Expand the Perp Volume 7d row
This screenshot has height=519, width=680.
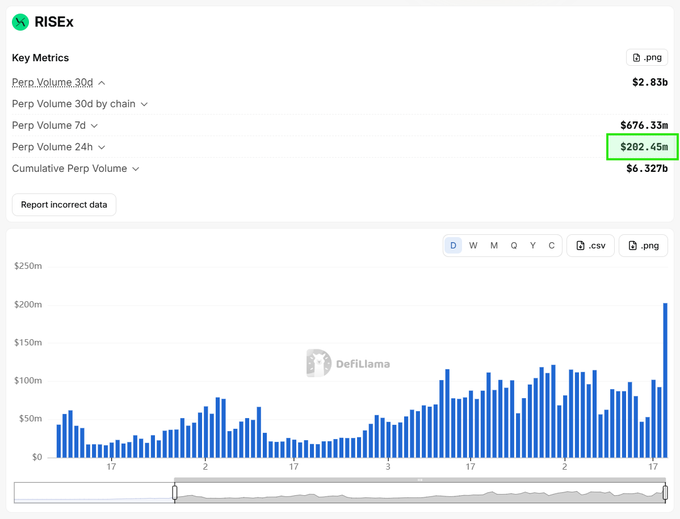[x=94, y=126]
